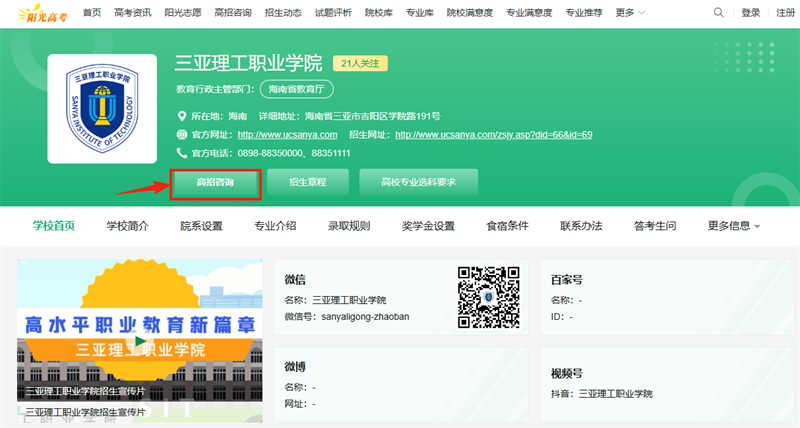Click the 登录 link
This screenshot has height=428, width=800.
751,13
